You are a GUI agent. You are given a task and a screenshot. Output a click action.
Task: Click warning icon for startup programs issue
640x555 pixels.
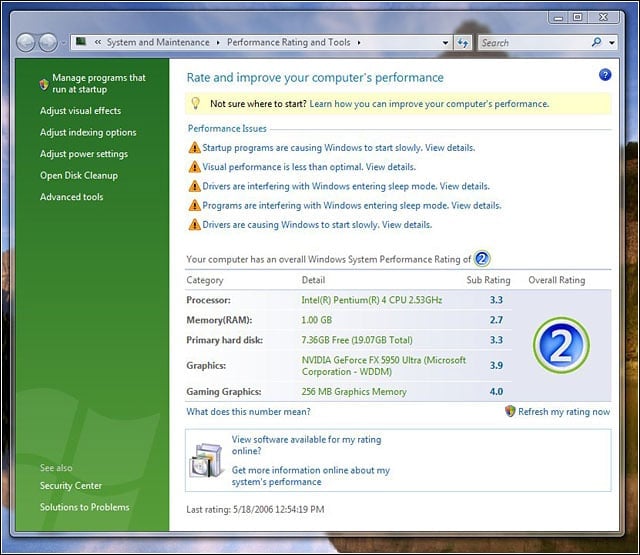click(194, 147)
